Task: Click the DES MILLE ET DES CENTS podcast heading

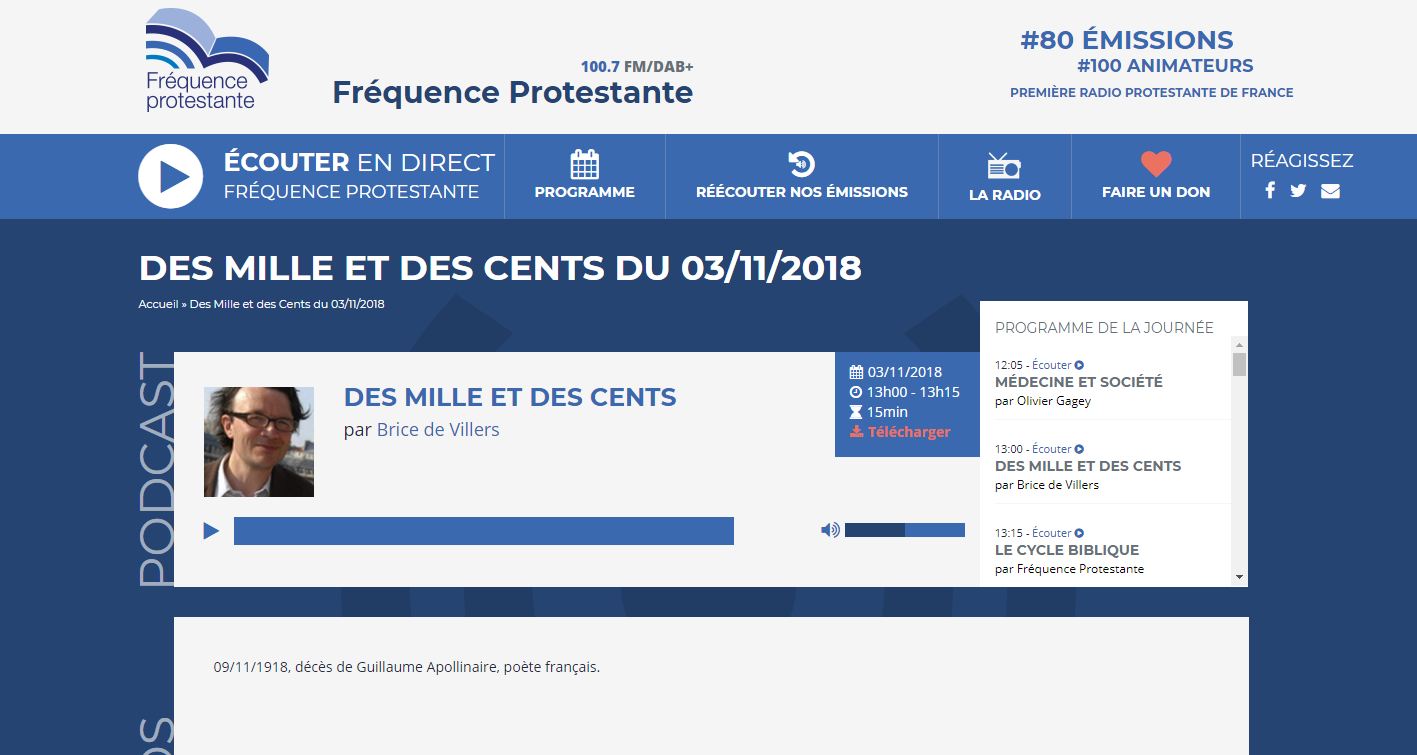Action: pyautogui.click(x=510, y=397)
